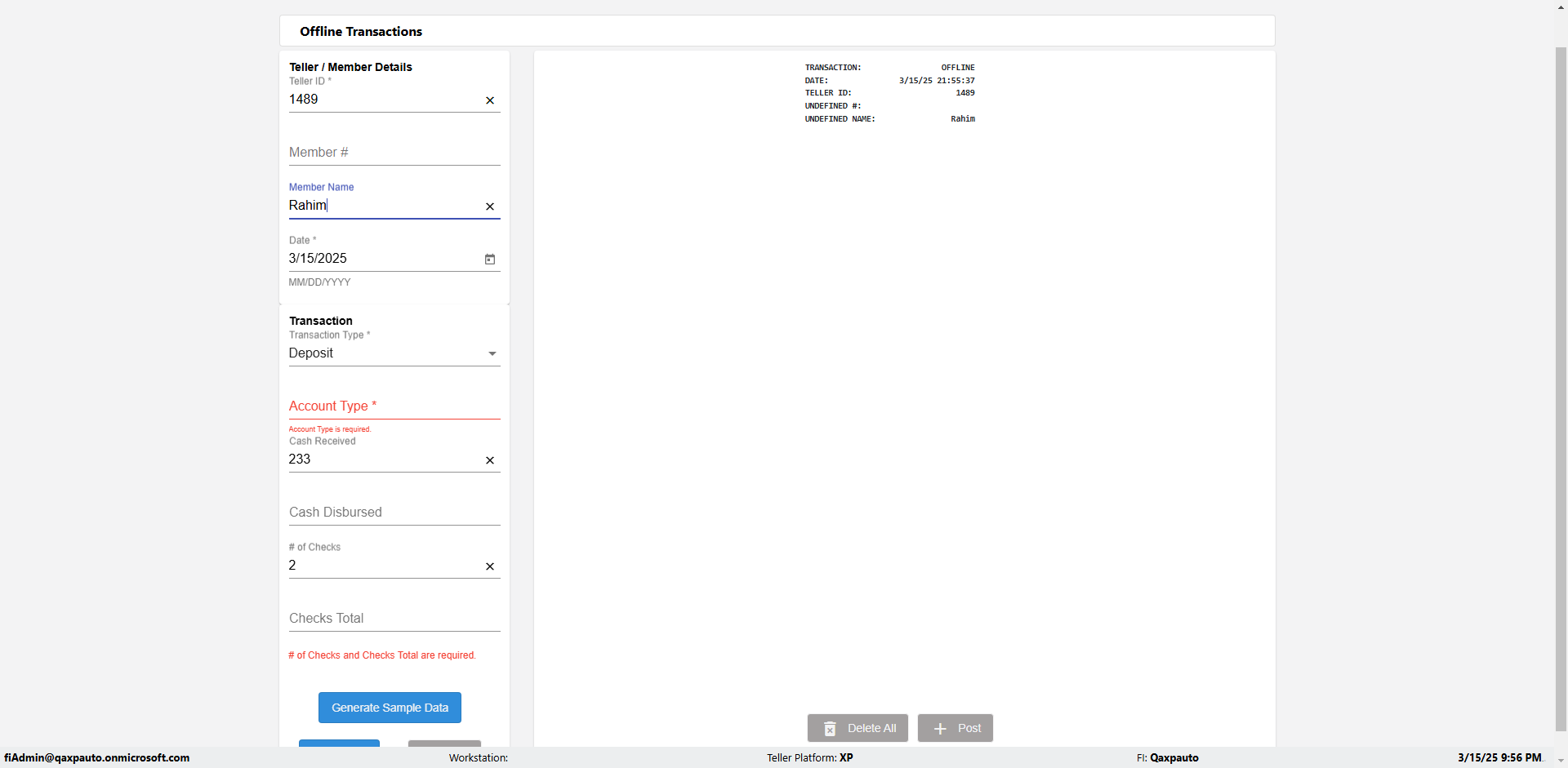Image resolution: width=1568 pixels, height=768 pixels.
Task: Focus the Checks Total field
Action: [x=394, y=619]
